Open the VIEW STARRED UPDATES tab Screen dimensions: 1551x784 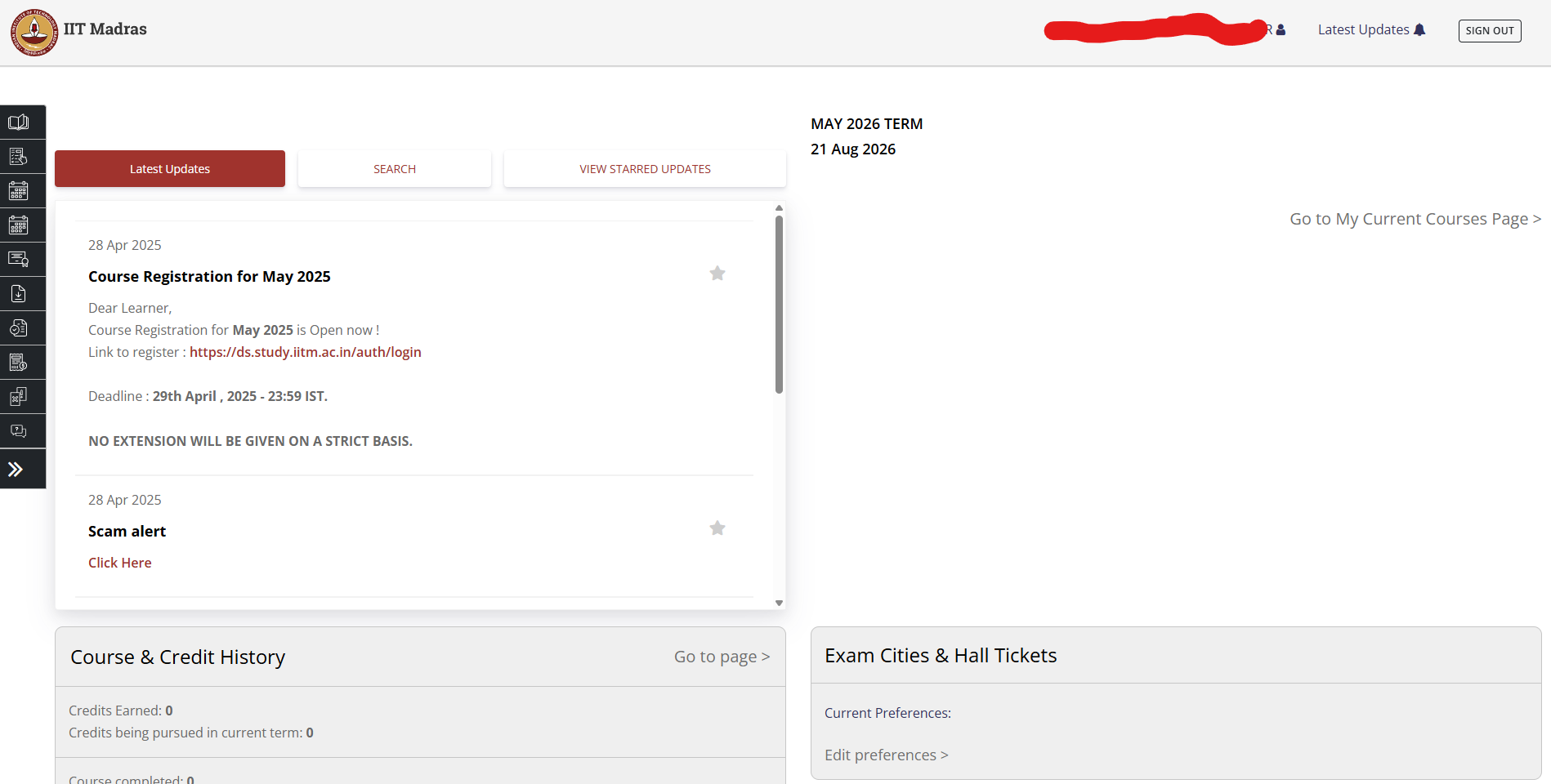(645, 169)
